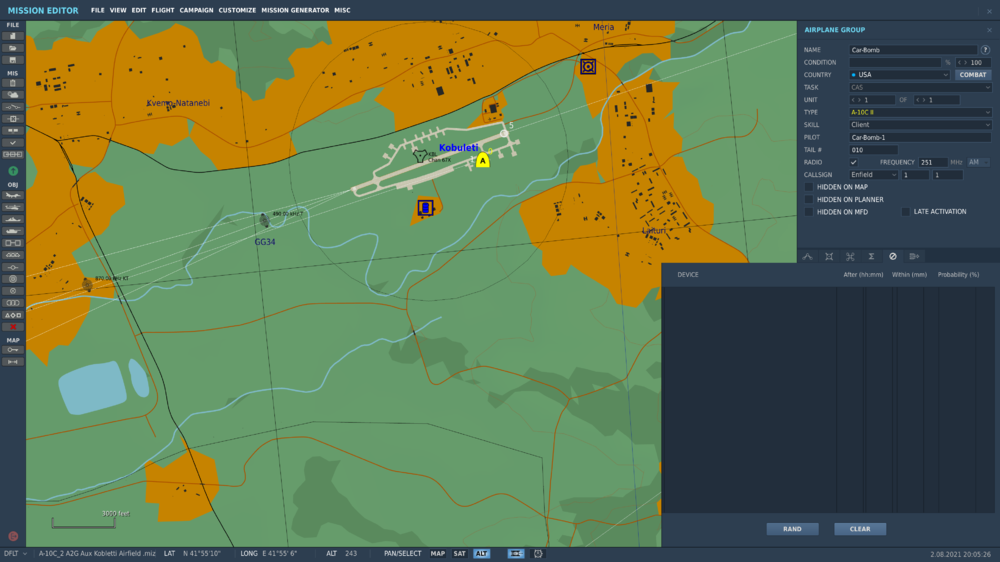Open the MISSION GENERATOR menu
1000x562 pixels.
pyautogui.click(x=295, y=10)
